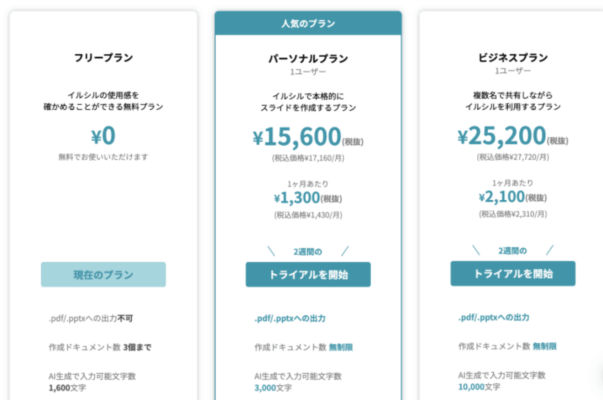Image resolution: width=603 pixels, height=400 pixels.
Task: Click the ¥15,600 yearly price
Action: [x=300, y=136]
